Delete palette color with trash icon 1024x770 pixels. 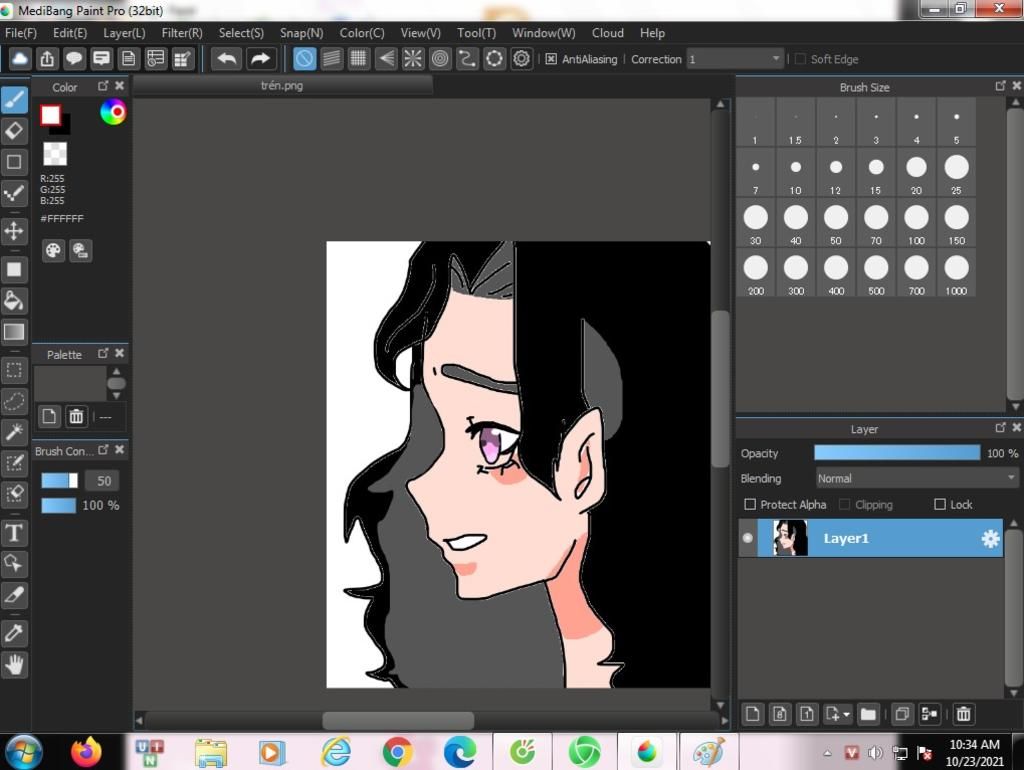(x=76, y=416)
